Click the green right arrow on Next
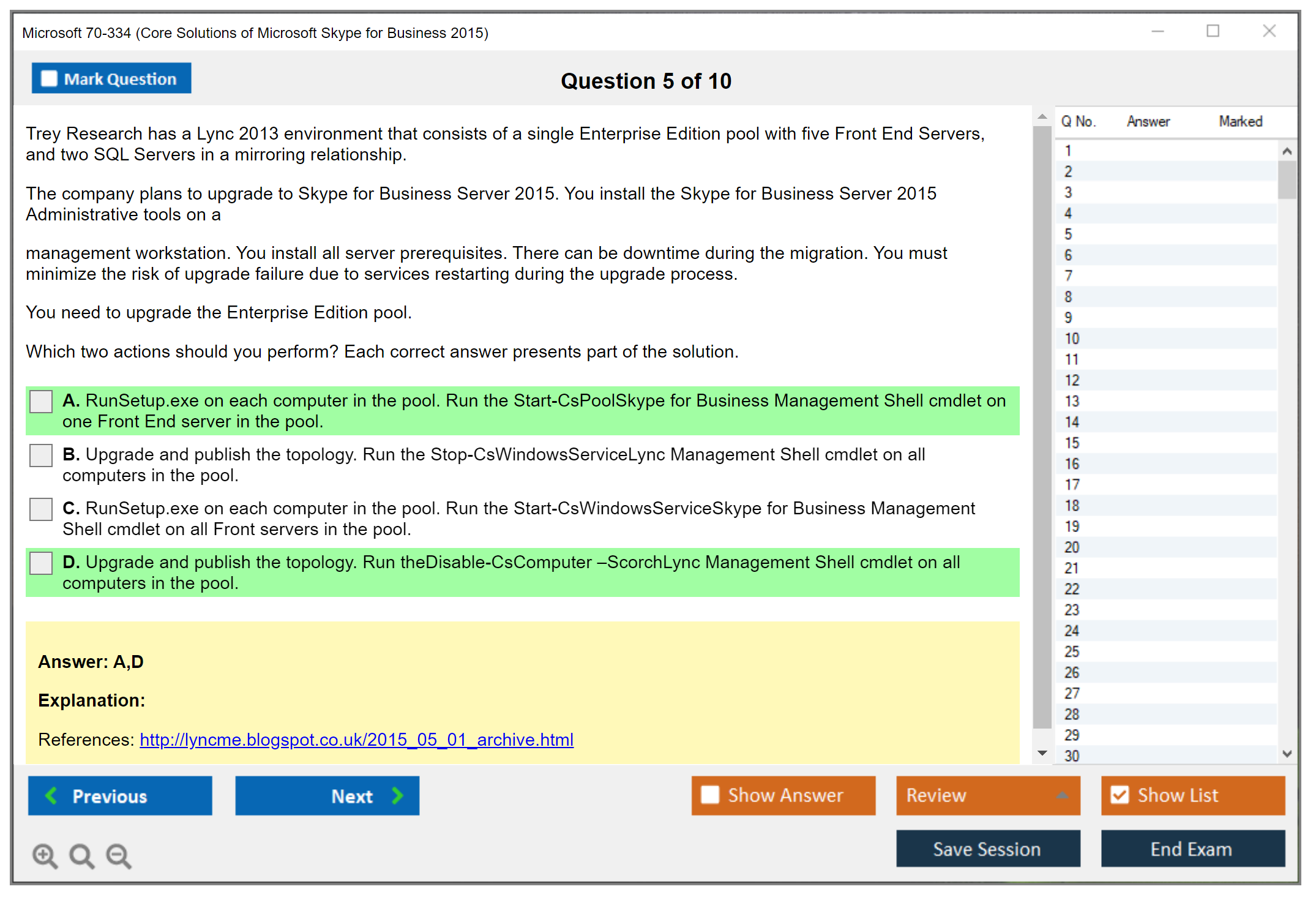This screenshot has width=1316, height=900. coord(398,795)
